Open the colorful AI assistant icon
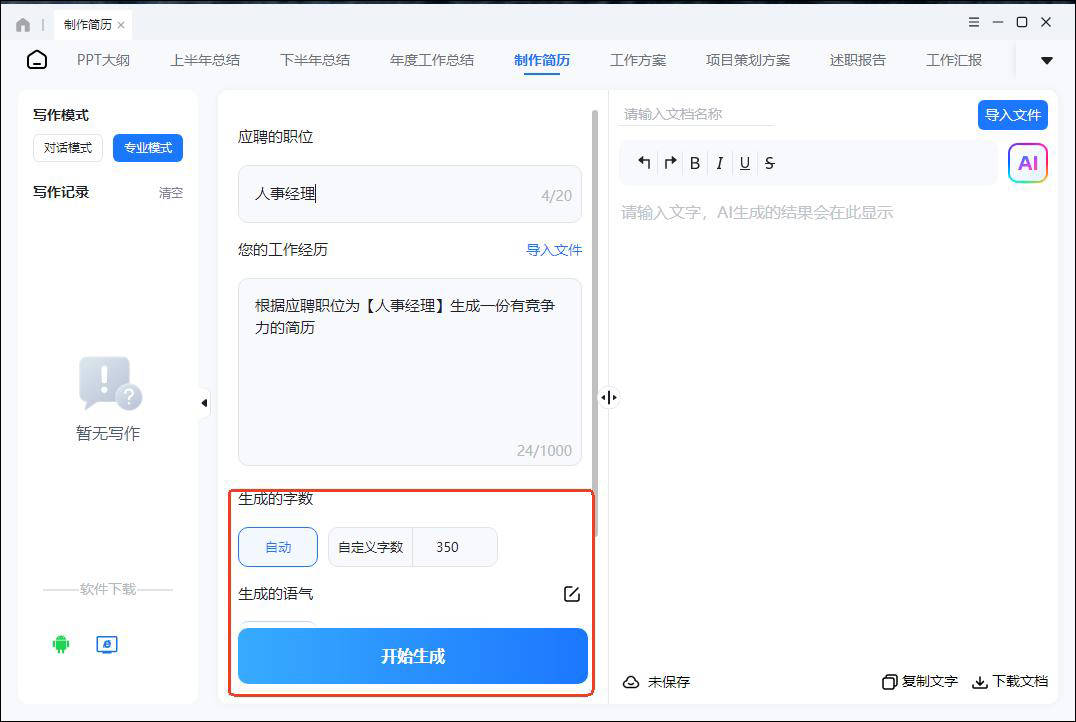 pyautogui.click(x=1027, y=163)
